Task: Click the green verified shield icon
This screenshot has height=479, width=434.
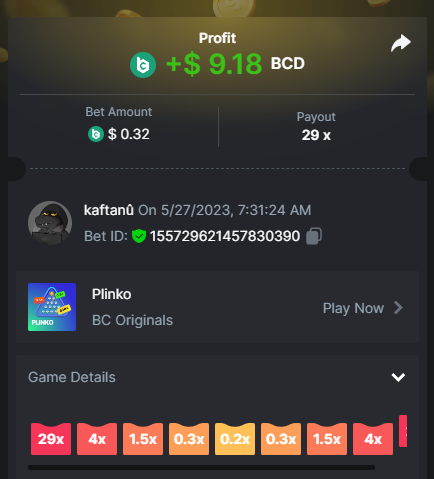Action: tap(139, 236)
